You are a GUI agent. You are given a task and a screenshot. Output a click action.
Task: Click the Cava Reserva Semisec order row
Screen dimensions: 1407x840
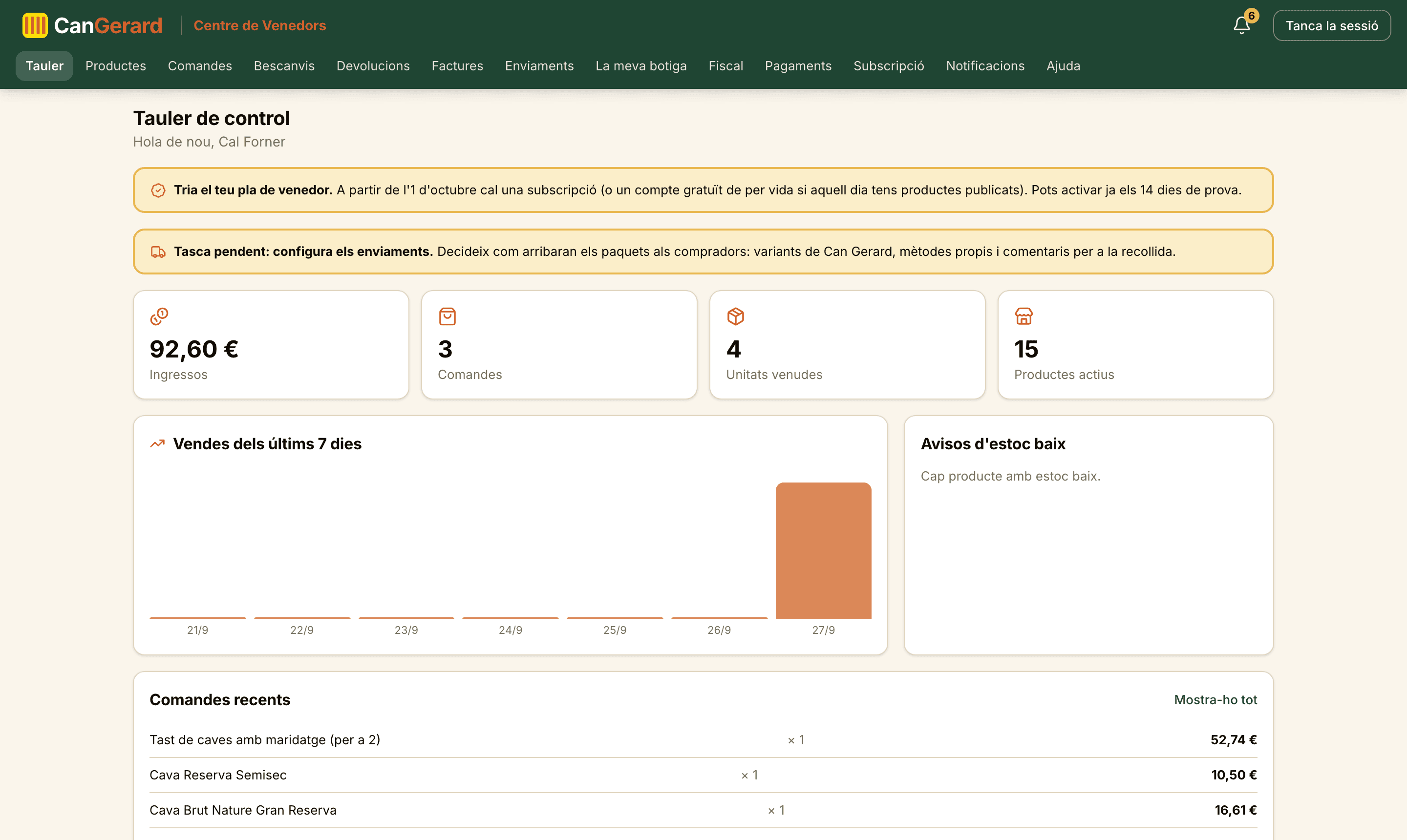(703, 776)
